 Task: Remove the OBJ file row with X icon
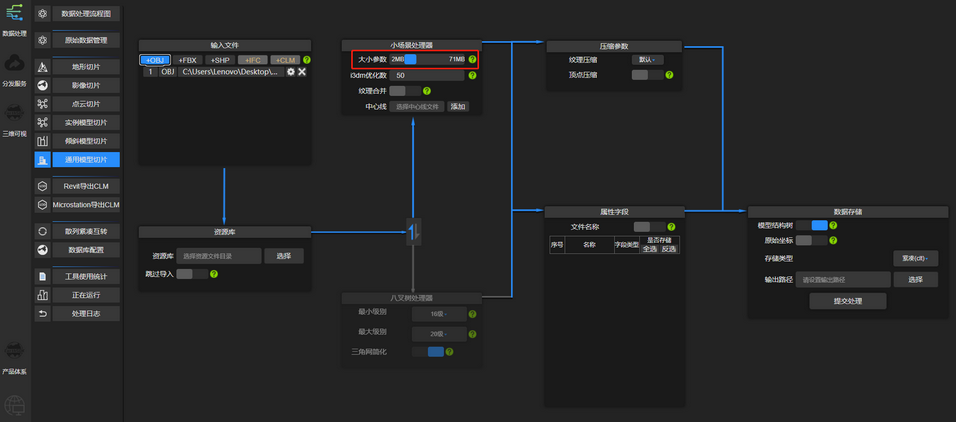point(302,72)
